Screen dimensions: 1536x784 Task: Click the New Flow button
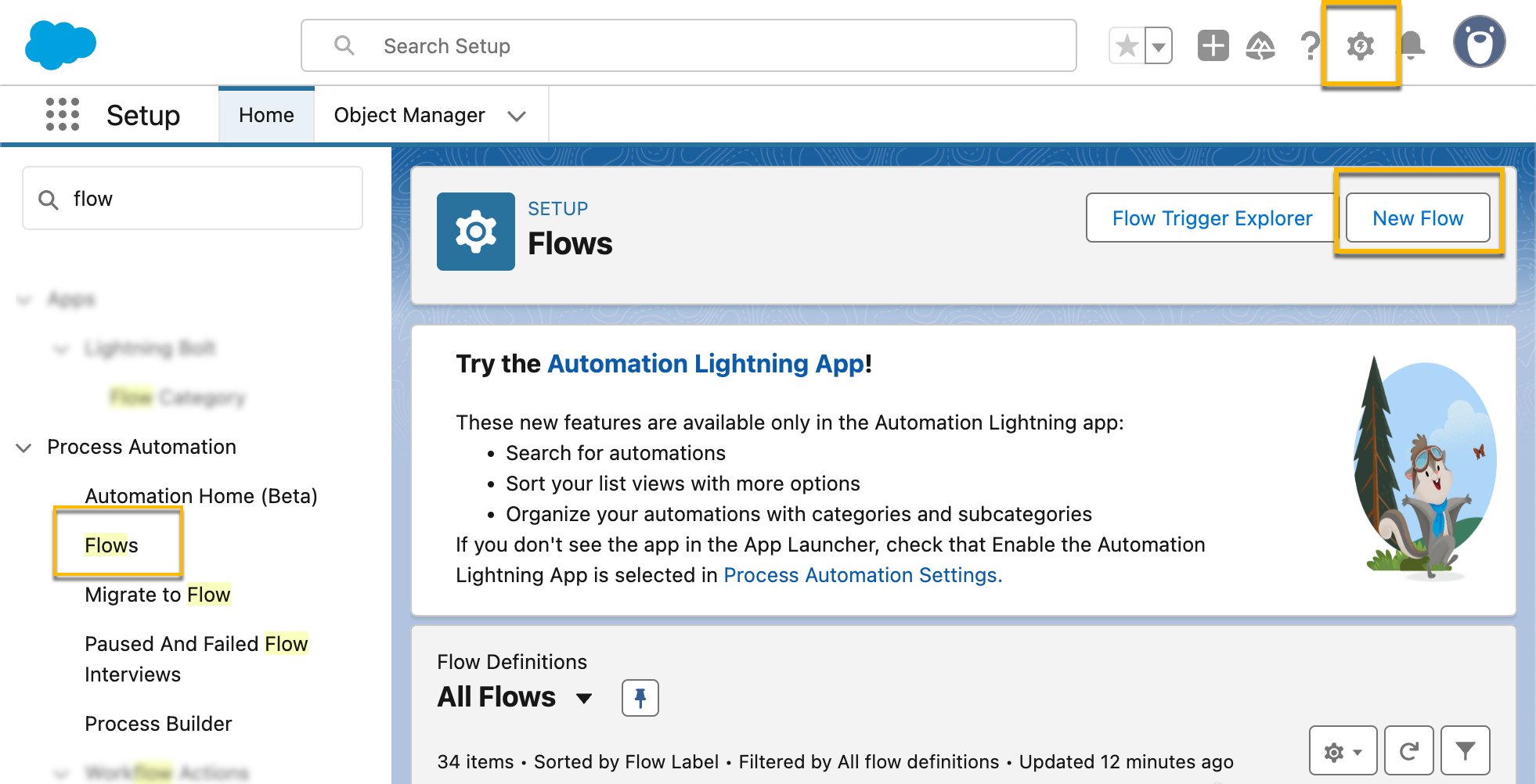pos(1418,218)
